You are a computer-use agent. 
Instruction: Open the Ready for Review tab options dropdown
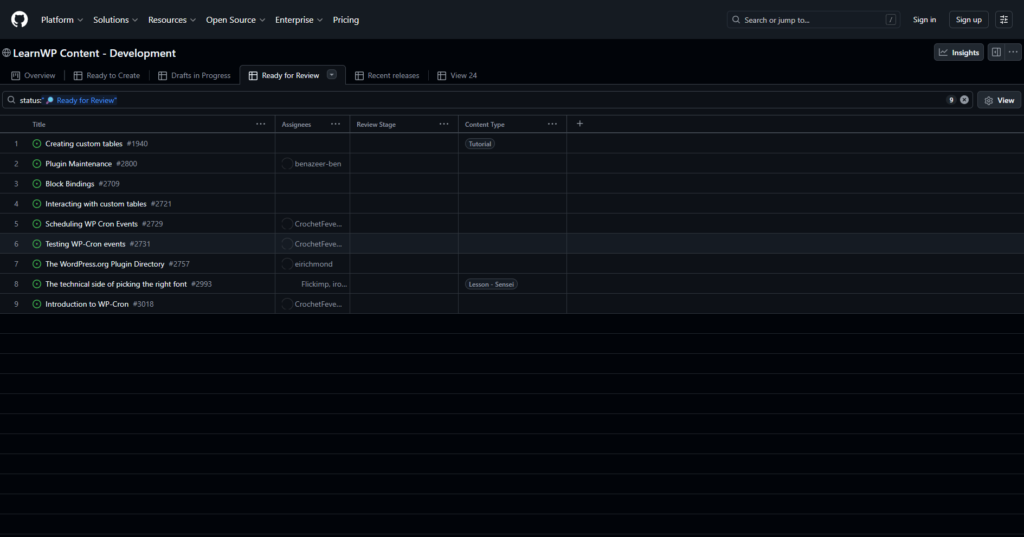tap(332, 74)
